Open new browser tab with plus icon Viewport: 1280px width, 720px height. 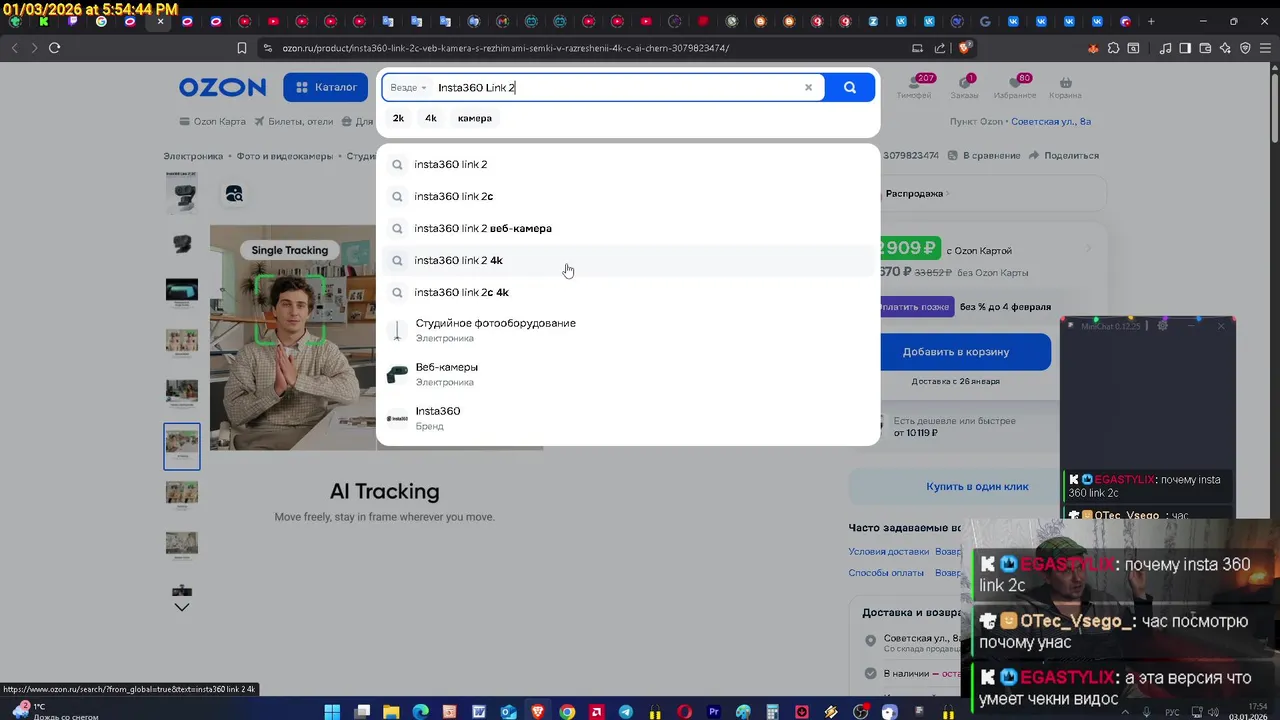click(1151, 21)
